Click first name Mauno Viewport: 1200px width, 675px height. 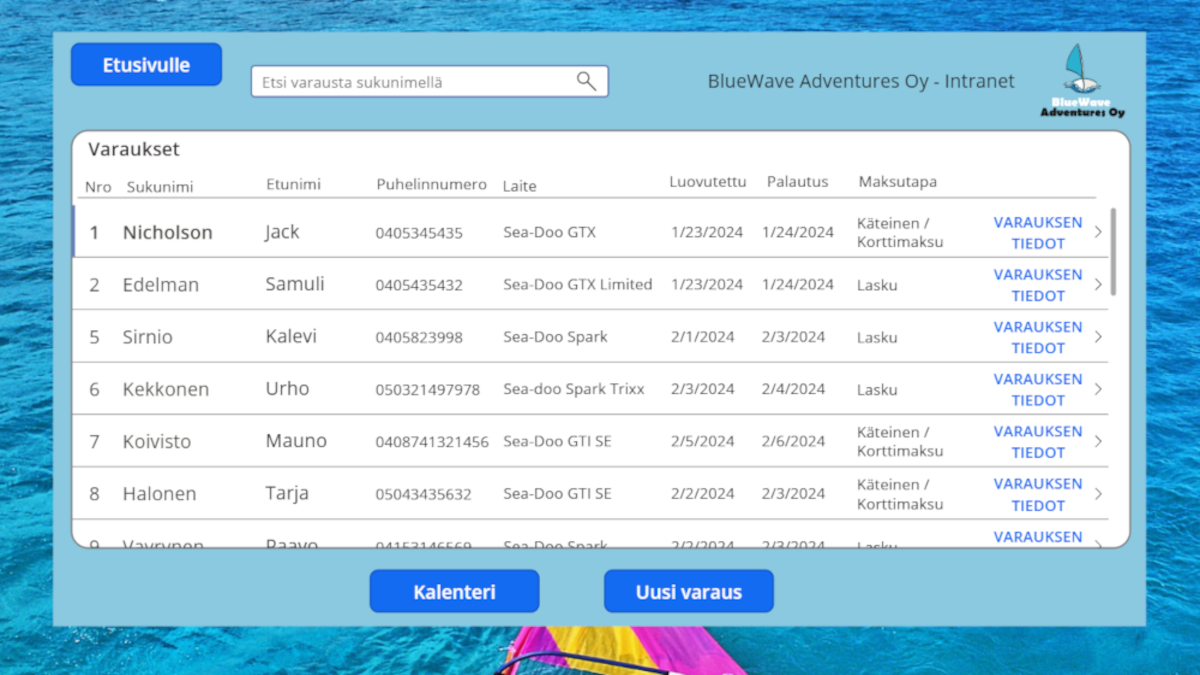296,441
